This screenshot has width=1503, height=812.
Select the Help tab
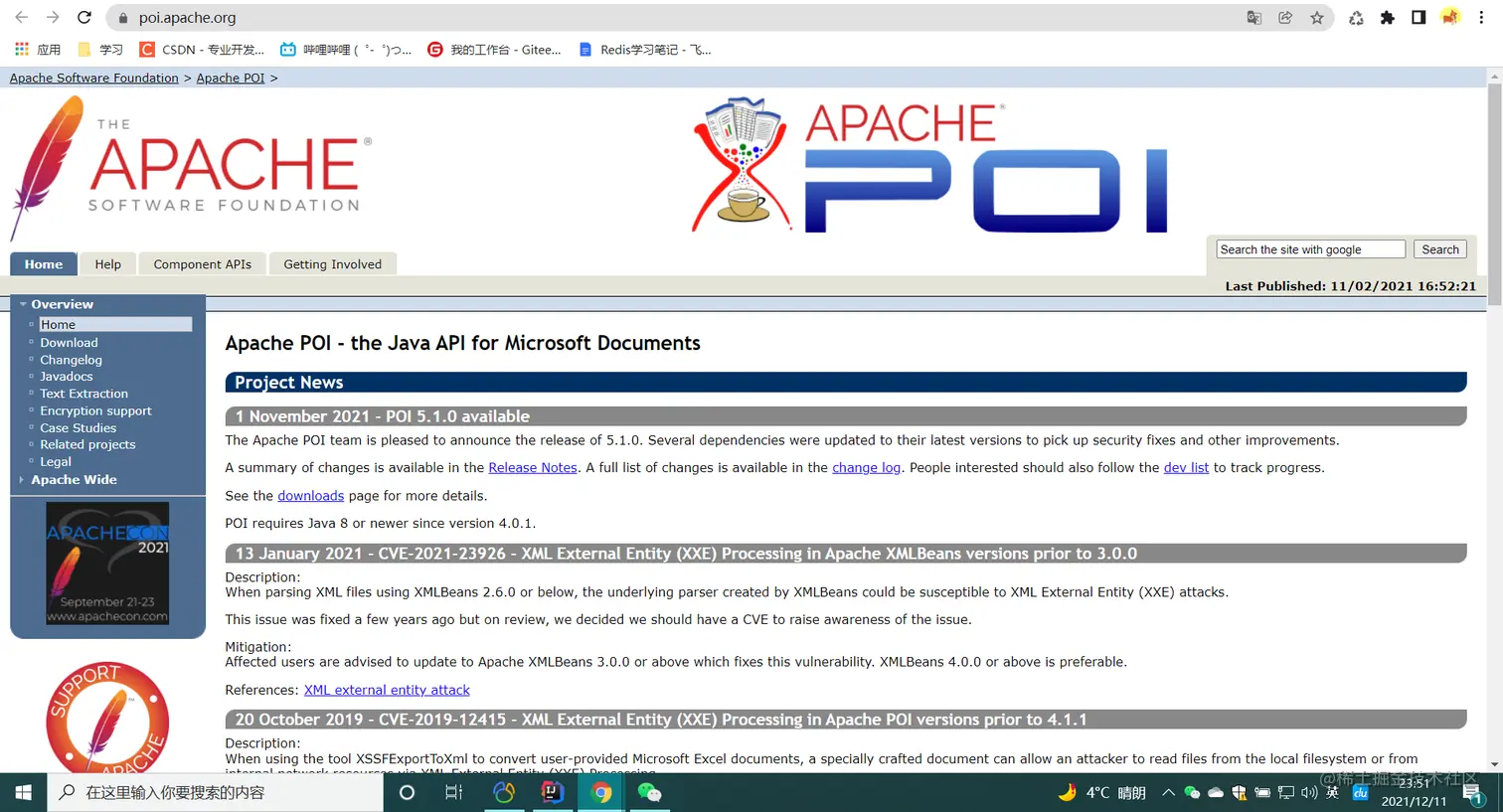coord(107,264)
